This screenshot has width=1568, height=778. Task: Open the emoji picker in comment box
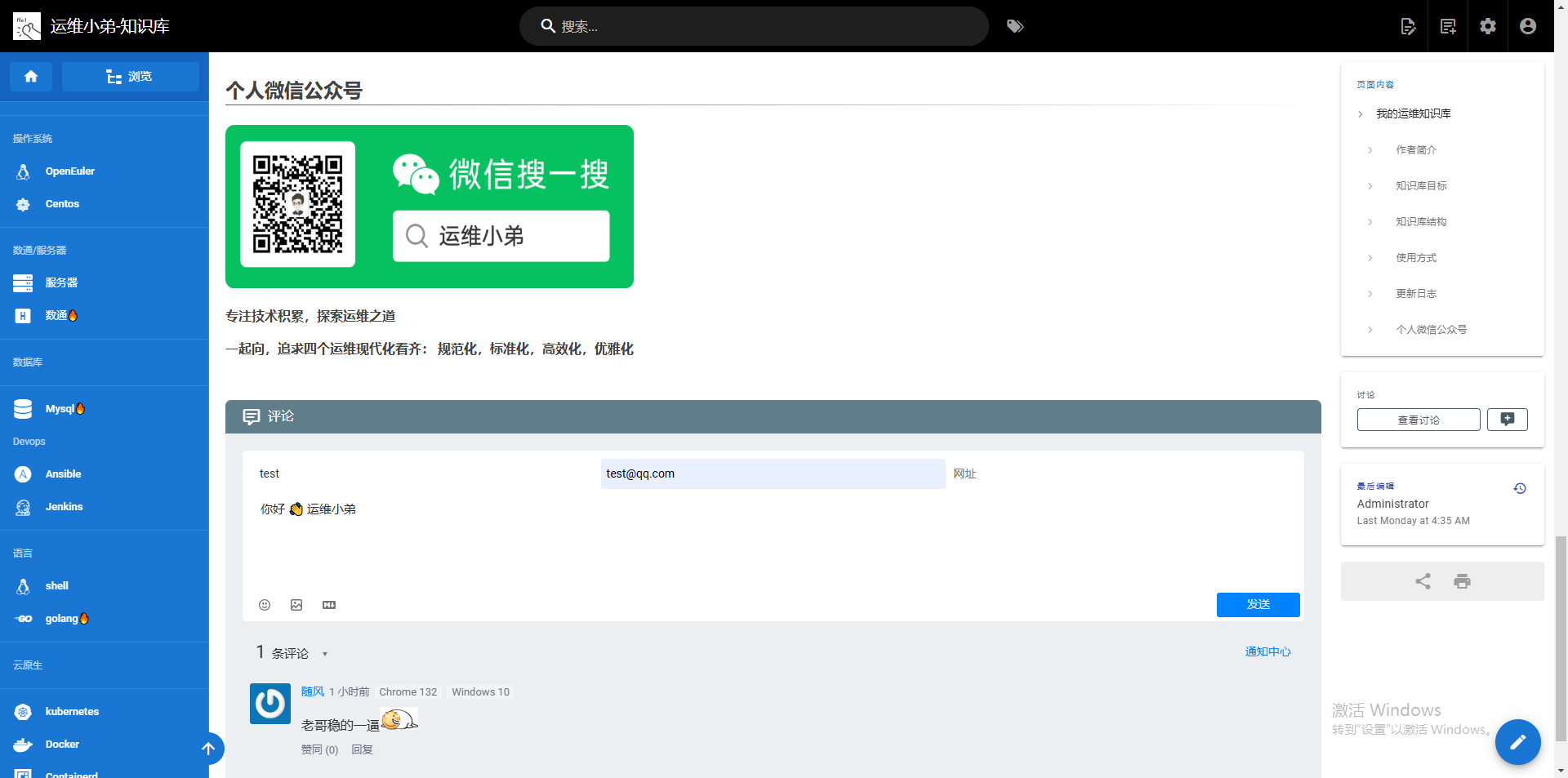coord(264,605)
